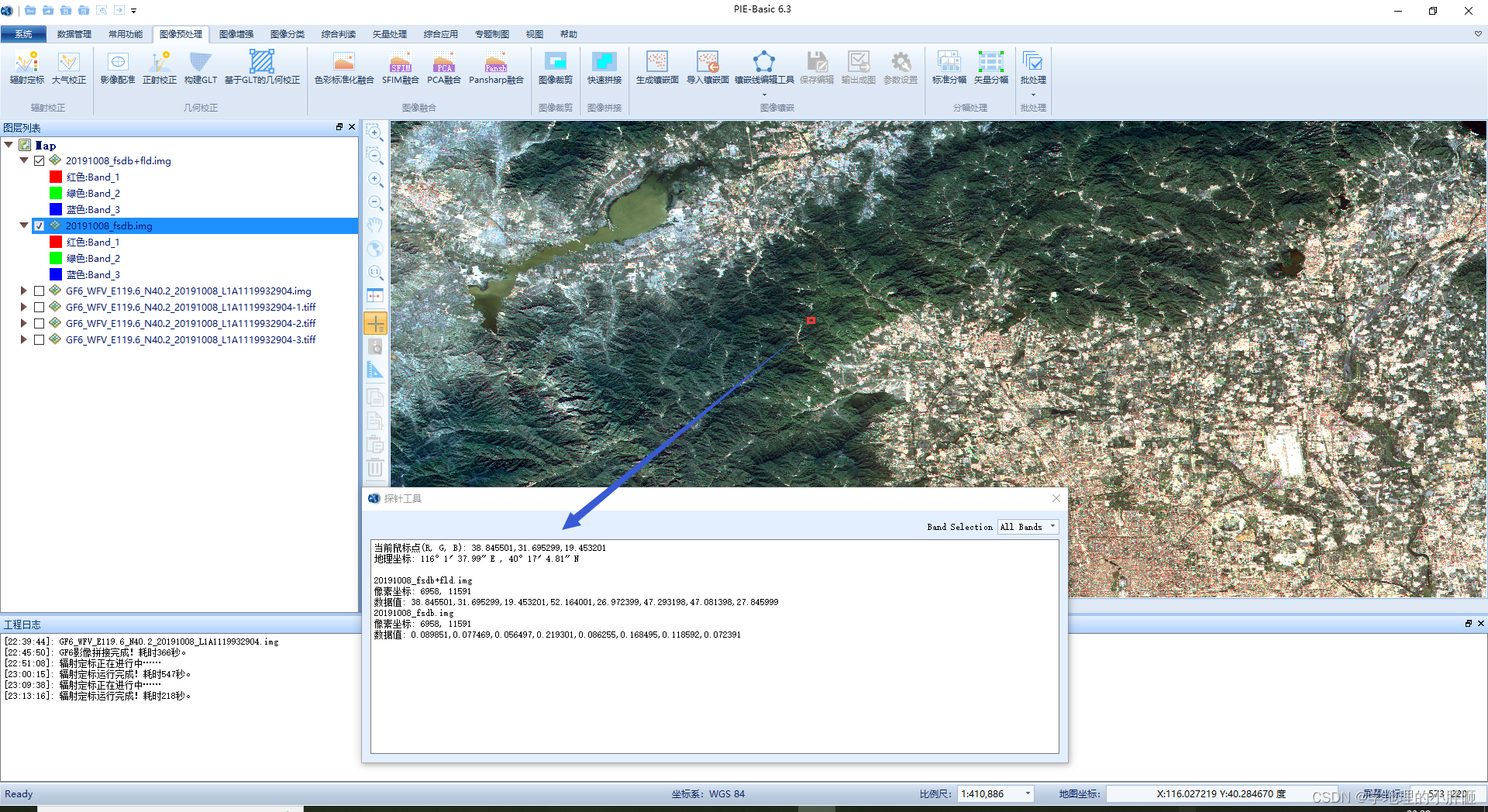Close the 图层列表 layer list panel
The height and width of the screenshot is (812, 1488).
(x=352, y=127)
